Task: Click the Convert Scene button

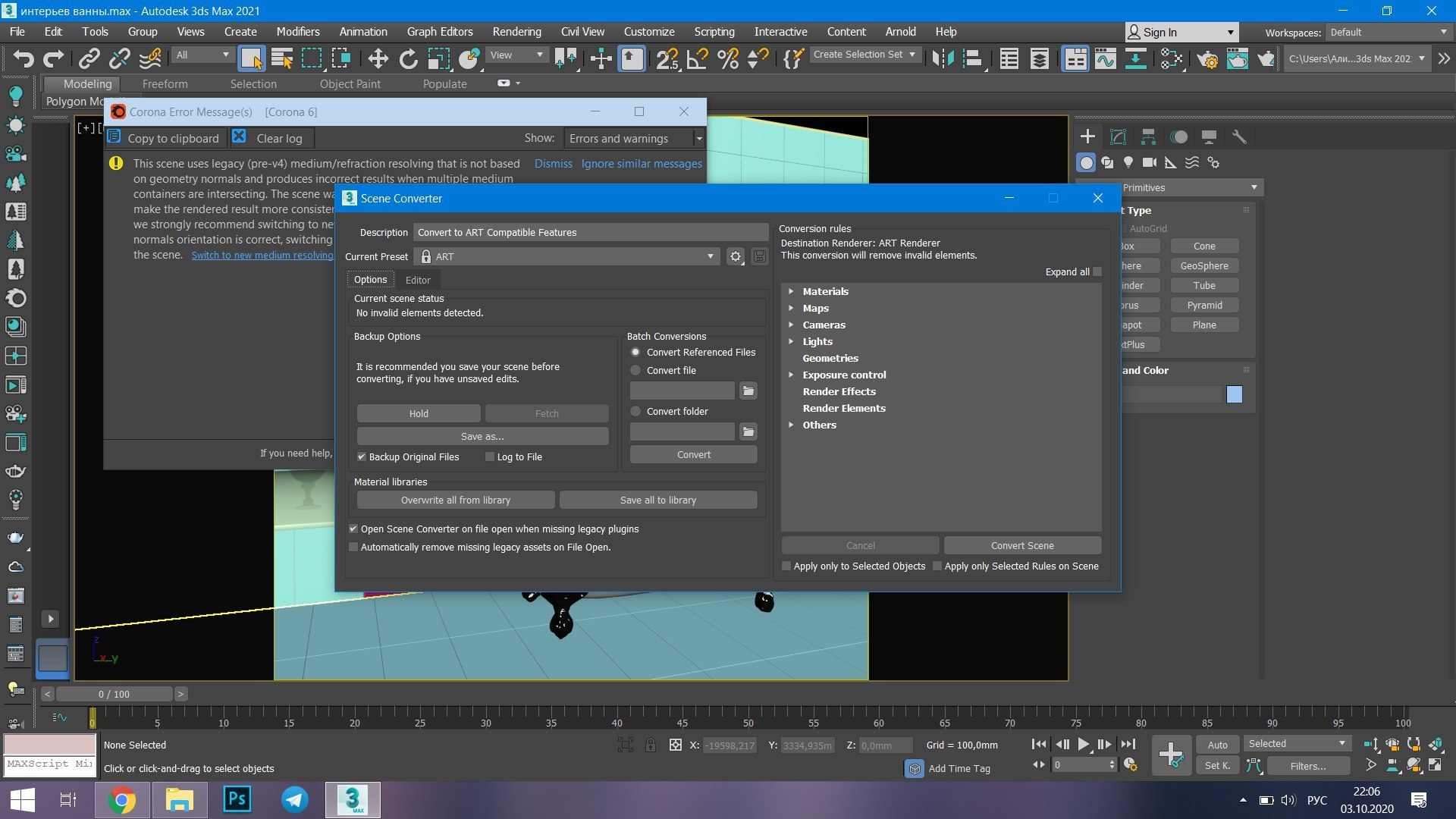Action: [1022, 545]
